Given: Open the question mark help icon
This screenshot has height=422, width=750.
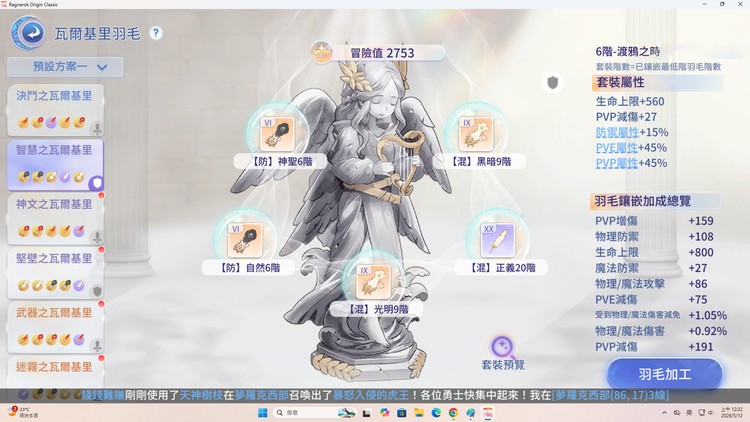Looking at the screenshot, I should click(155, 33).
